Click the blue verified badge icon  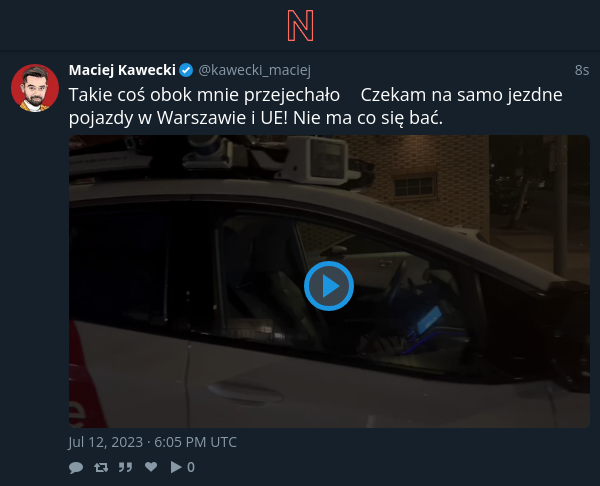[x=186, y=70]
